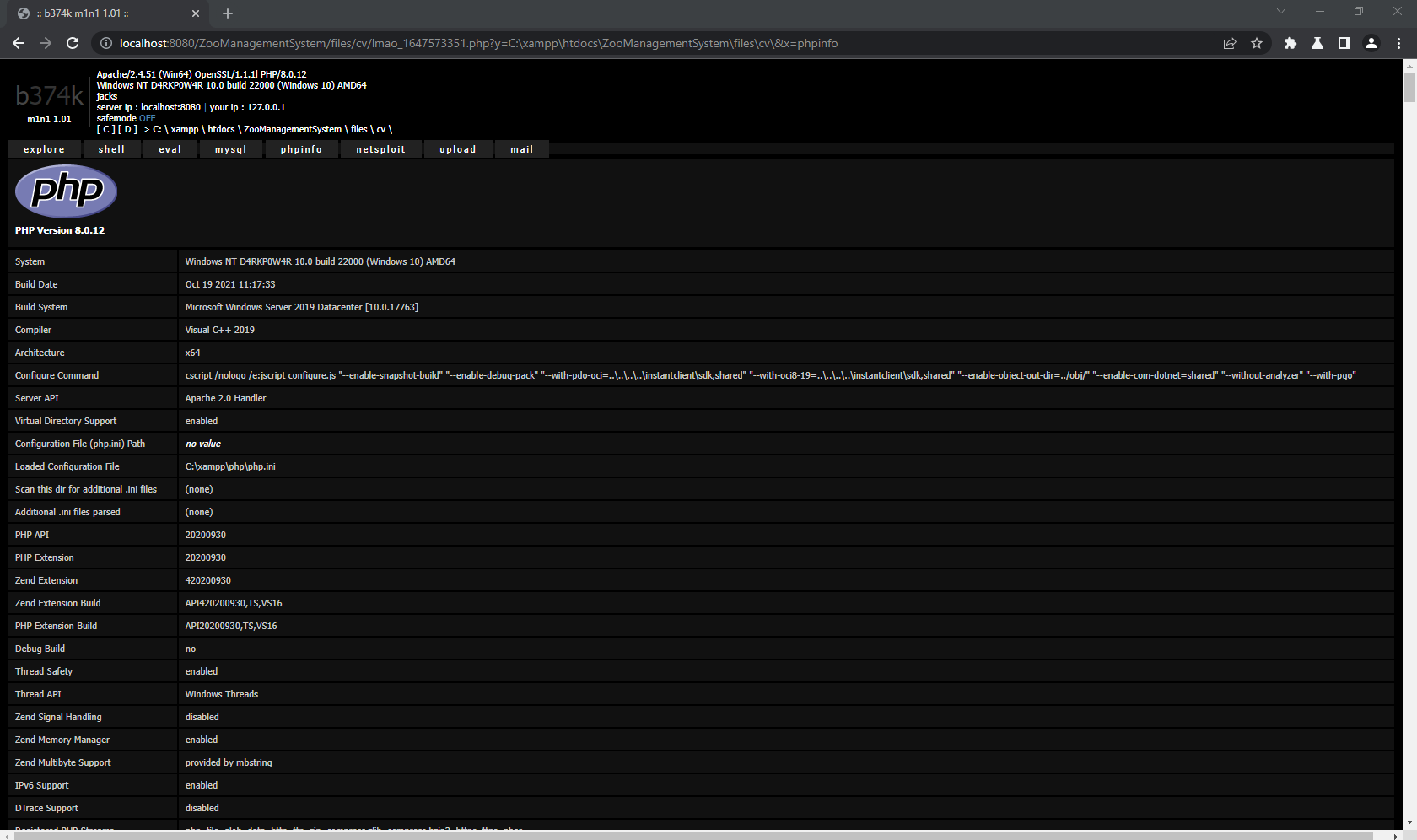Click the PHP logo image

click(x=66, y=191)
